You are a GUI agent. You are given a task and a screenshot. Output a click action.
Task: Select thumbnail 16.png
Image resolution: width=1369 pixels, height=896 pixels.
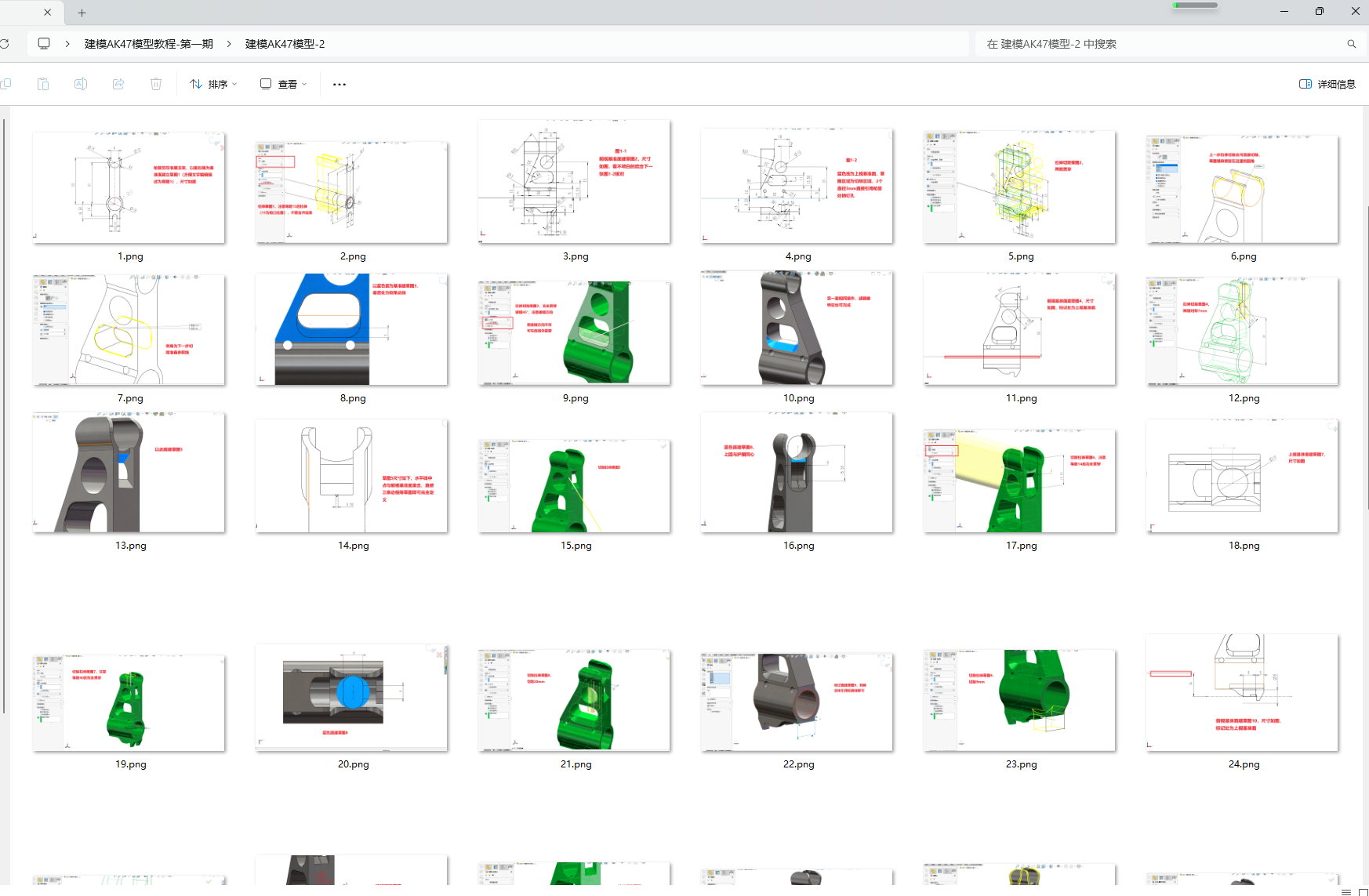coord(797,473)
